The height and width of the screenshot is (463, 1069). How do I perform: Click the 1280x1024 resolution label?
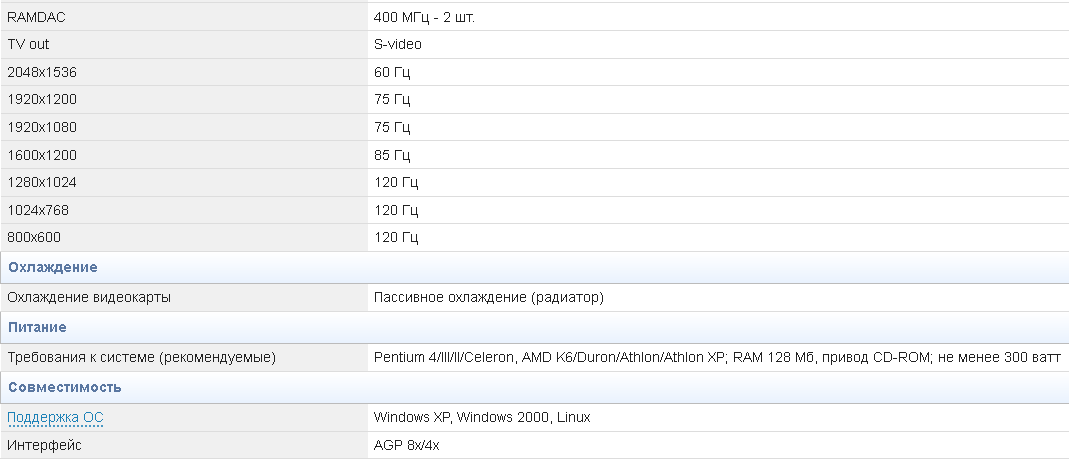pos(42,182)
